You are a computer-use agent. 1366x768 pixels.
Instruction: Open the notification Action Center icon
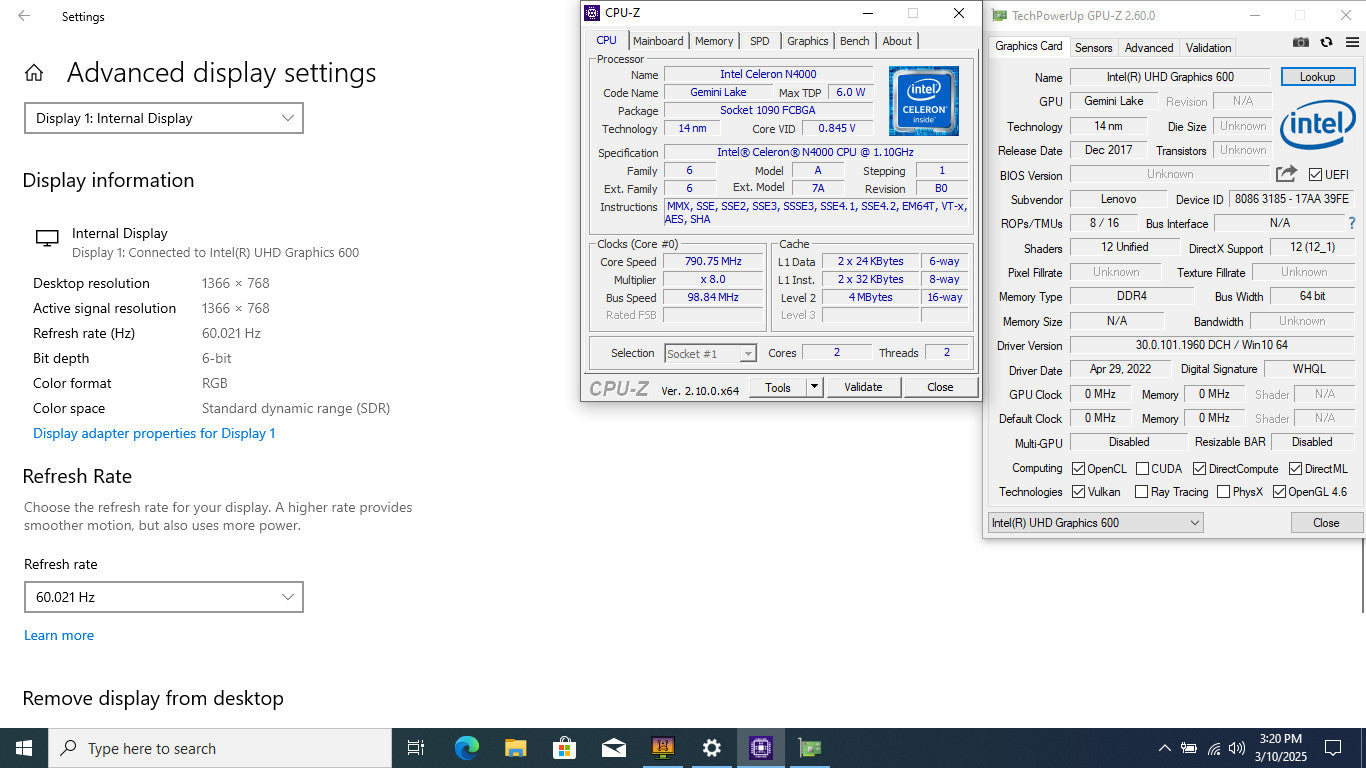point(1332,748)
